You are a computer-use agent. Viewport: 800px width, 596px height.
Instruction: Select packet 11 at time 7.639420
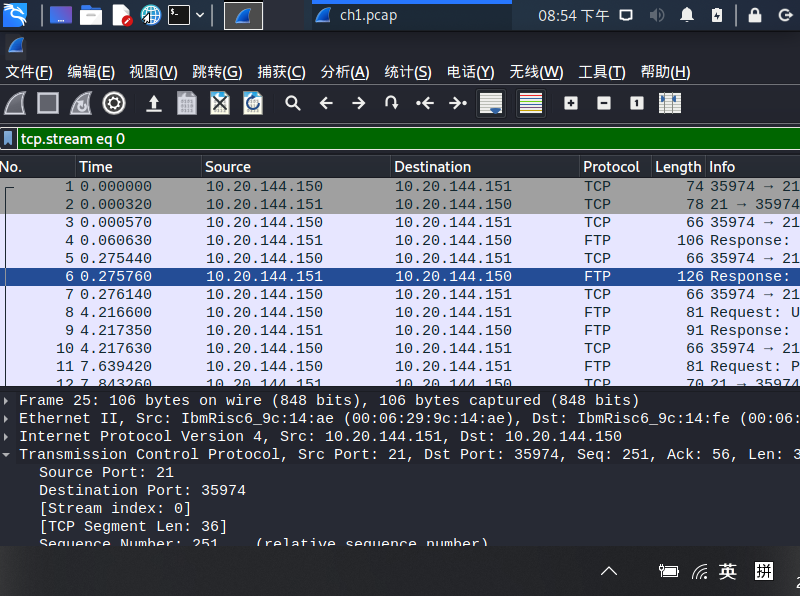[x=400, y=366]
